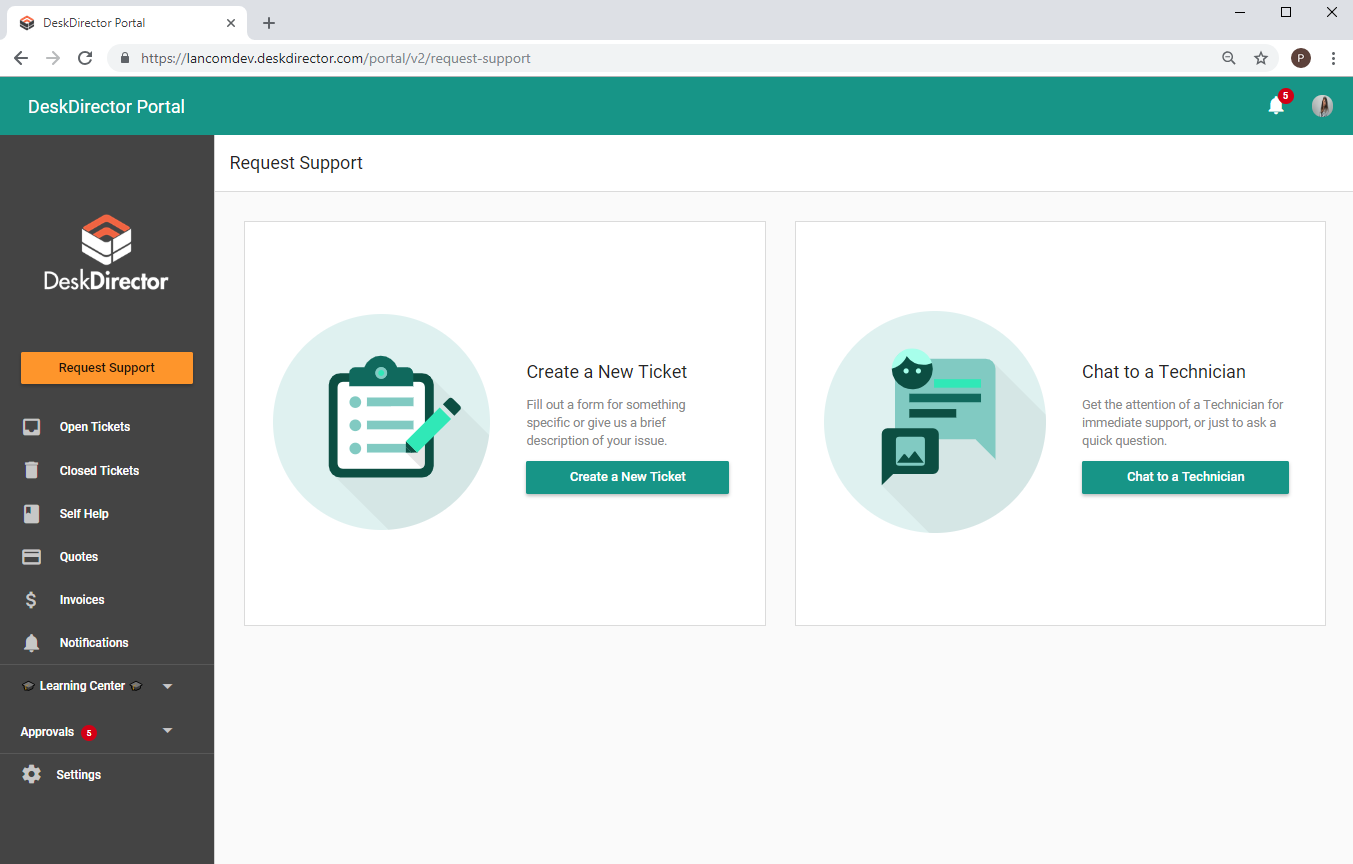This screenshot has width=1353, height=864.
Task: Open the notifications bell in header
Action: tap(1276, 106)
